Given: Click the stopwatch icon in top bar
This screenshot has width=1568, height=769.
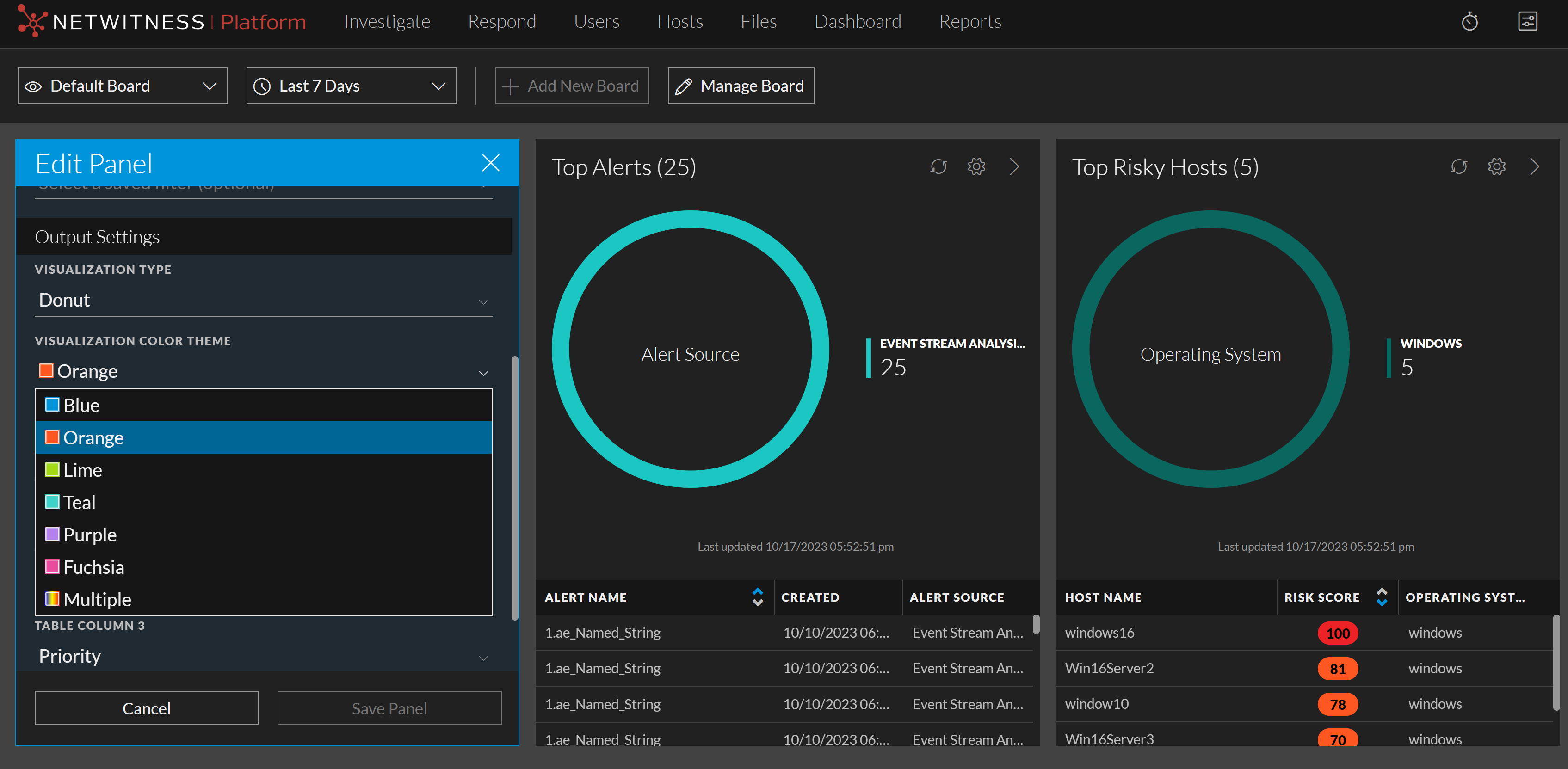Looking at the screenshot, I should click(1469, 22).
